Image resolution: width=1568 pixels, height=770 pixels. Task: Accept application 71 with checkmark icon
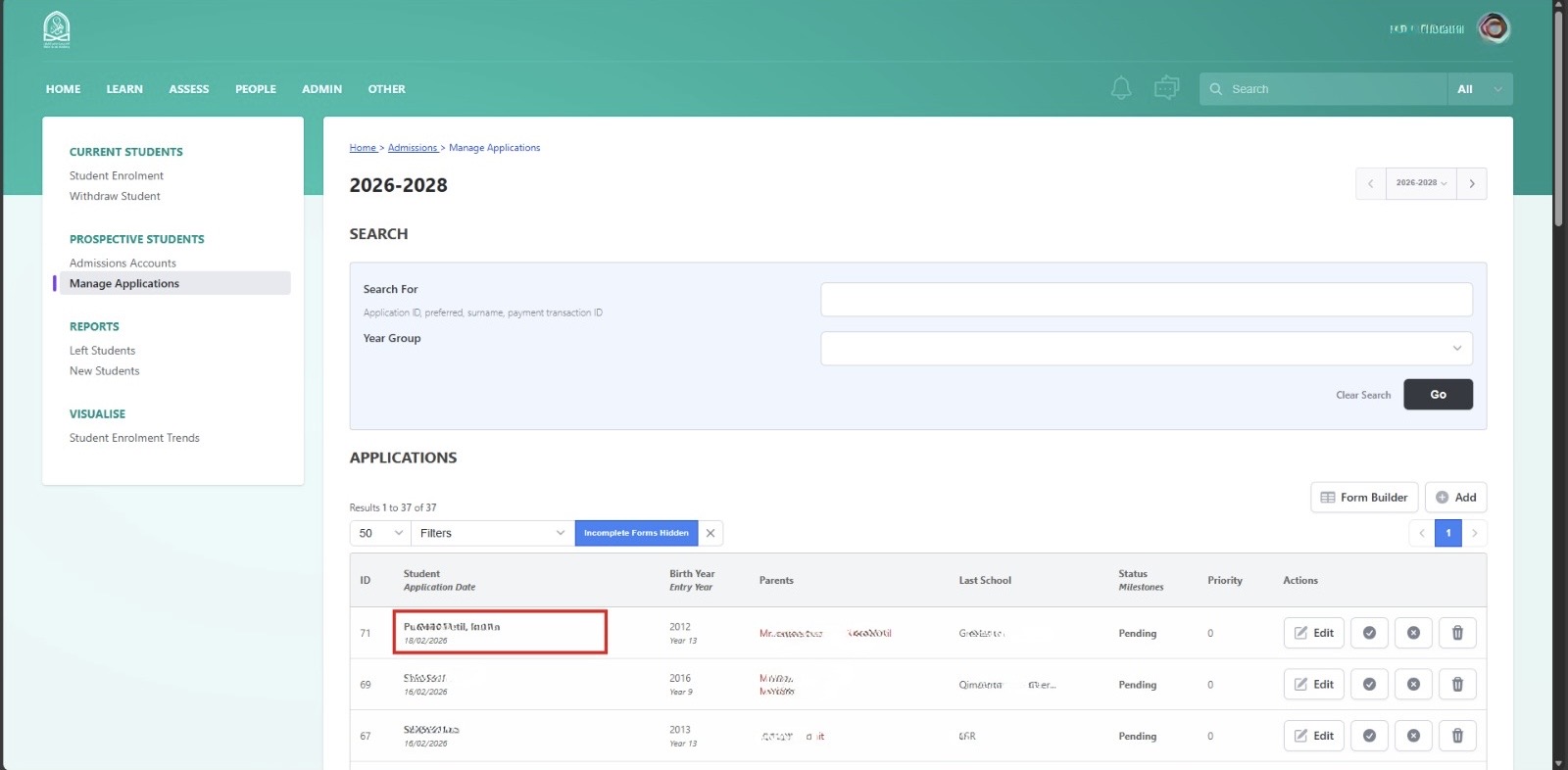1369,633
